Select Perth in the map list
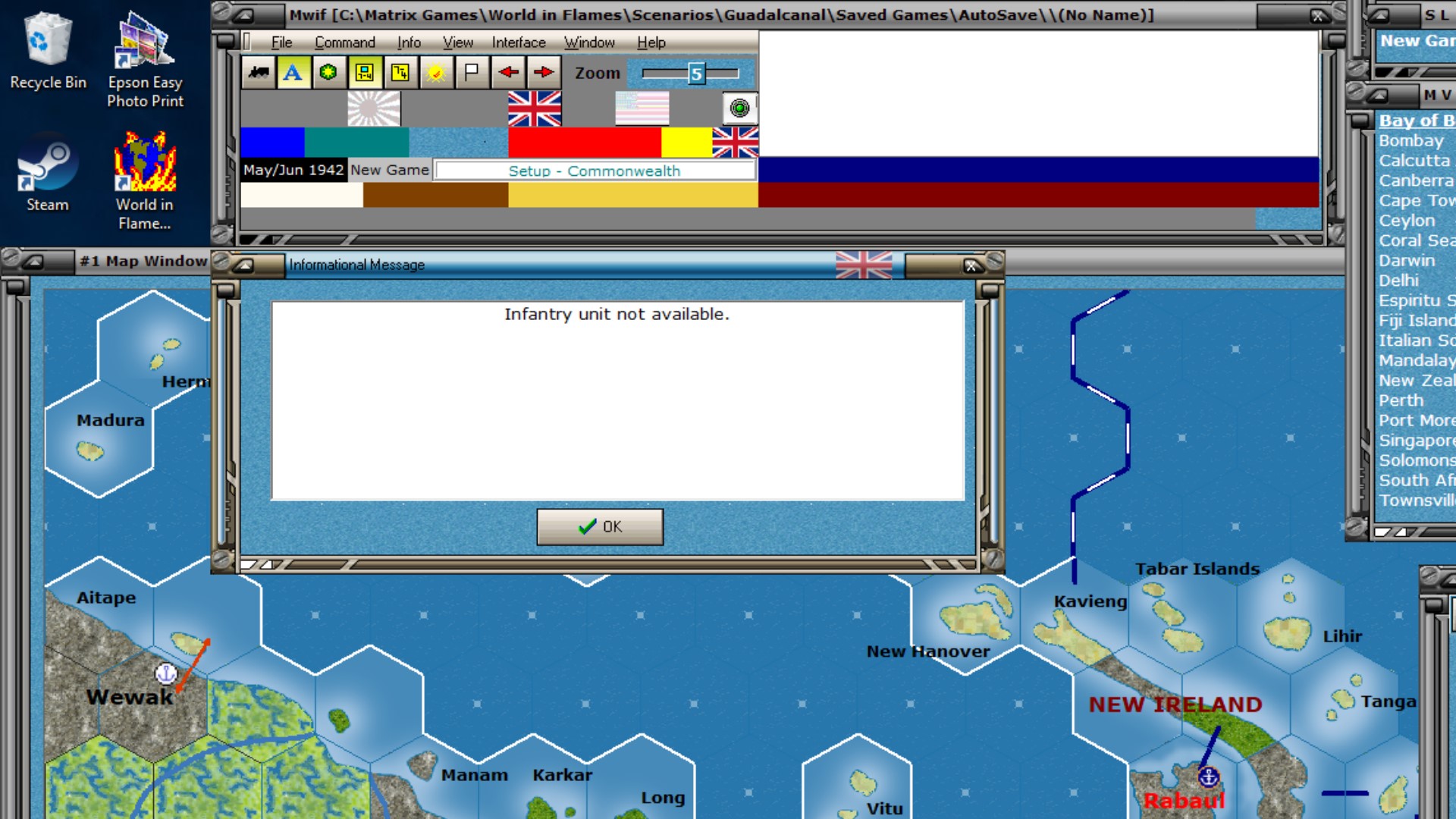Screen dimensions: 1456x819 1401,400
